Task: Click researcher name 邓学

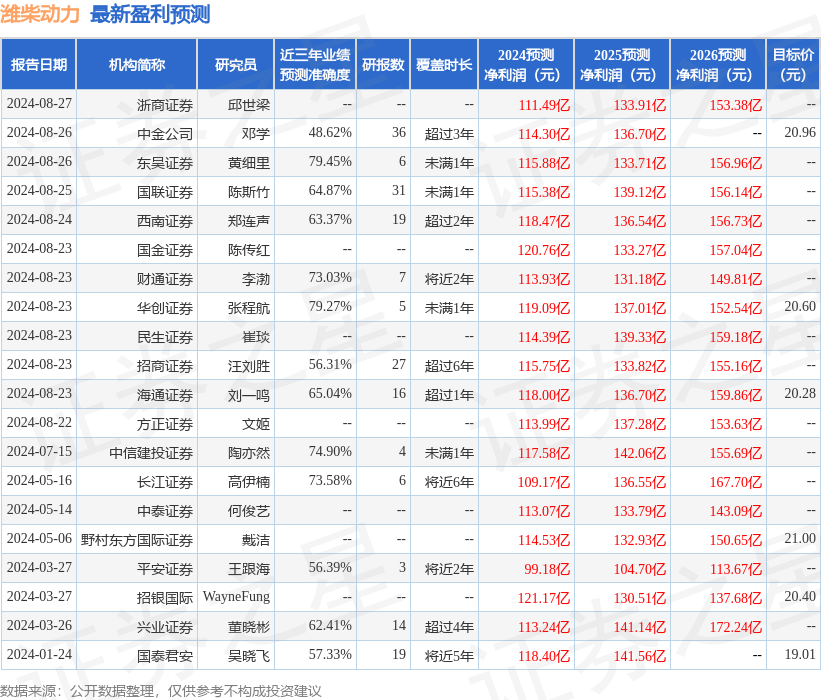Action: point(256,134)
